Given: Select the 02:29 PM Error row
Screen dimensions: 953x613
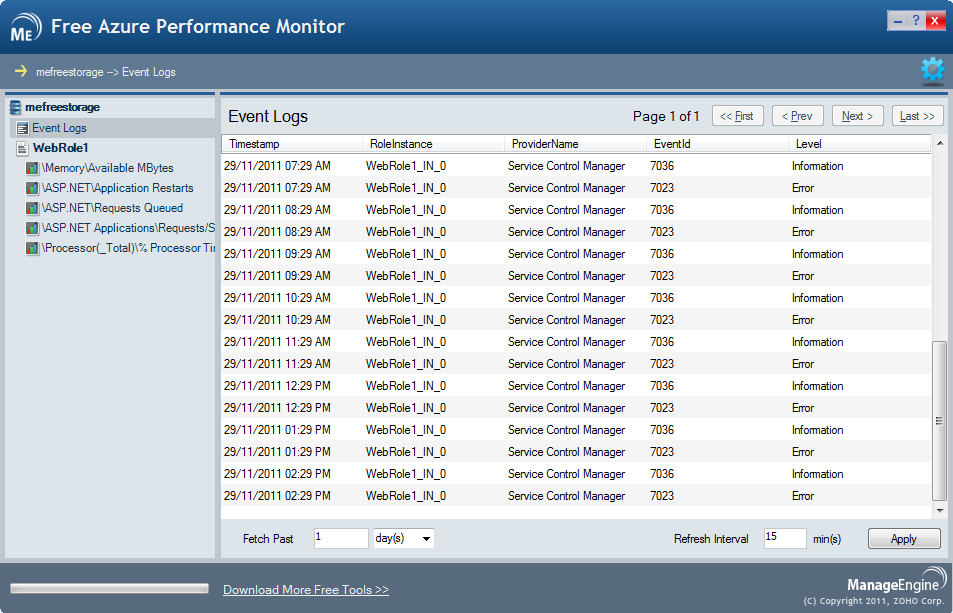Looking at the screenshot, I should (x=576, y=496).
